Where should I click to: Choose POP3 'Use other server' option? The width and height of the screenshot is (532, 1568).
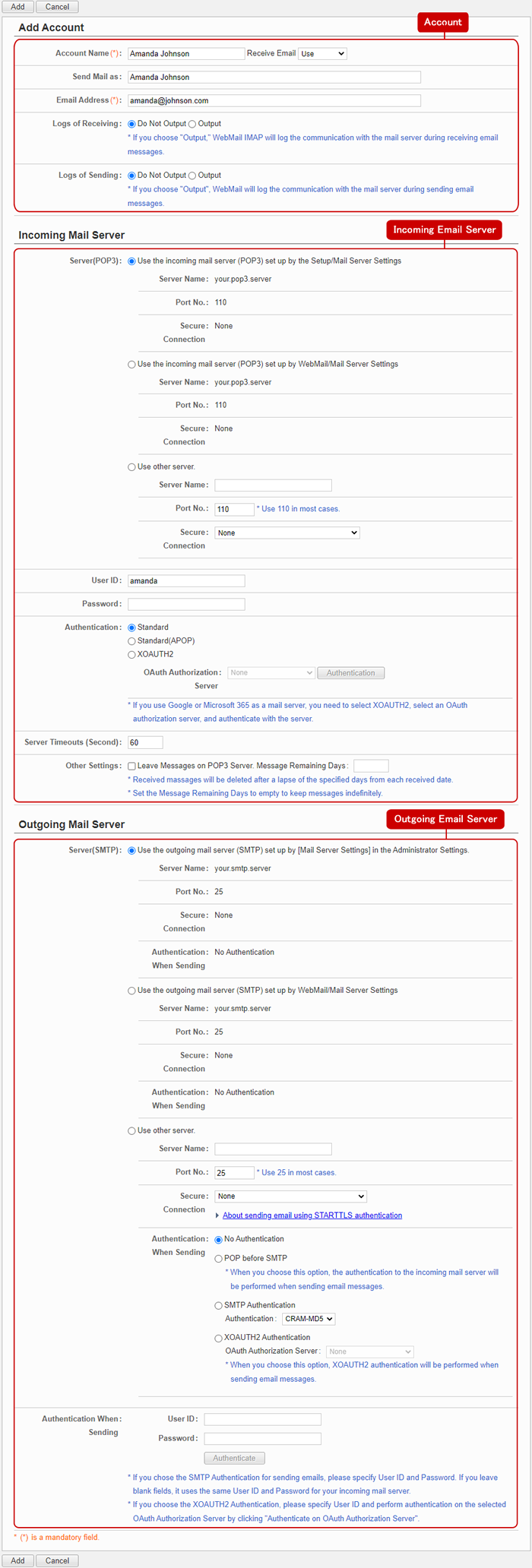[x=131, y=467]
